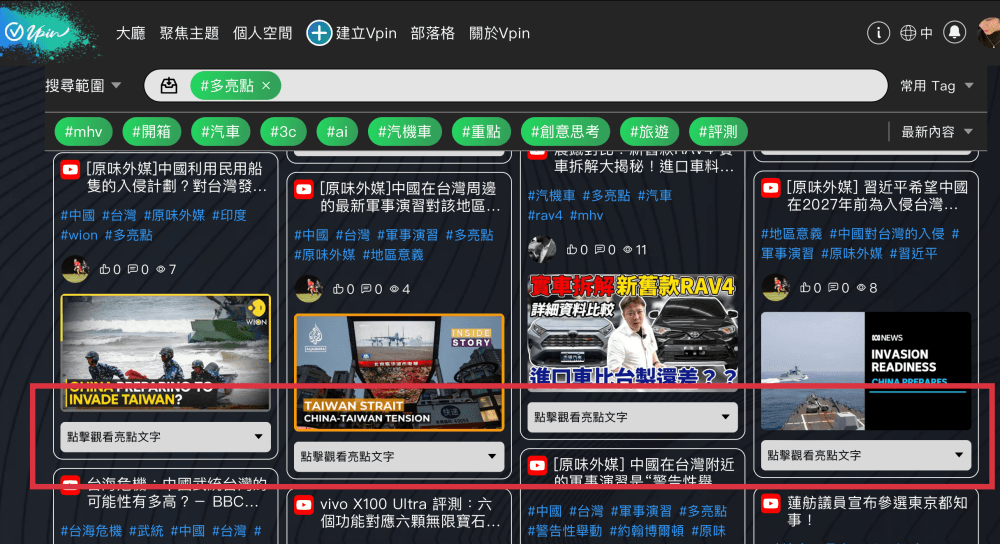Select the #3c tag chip
This screenshot has height=544, width=1000.
pos(283,132)
